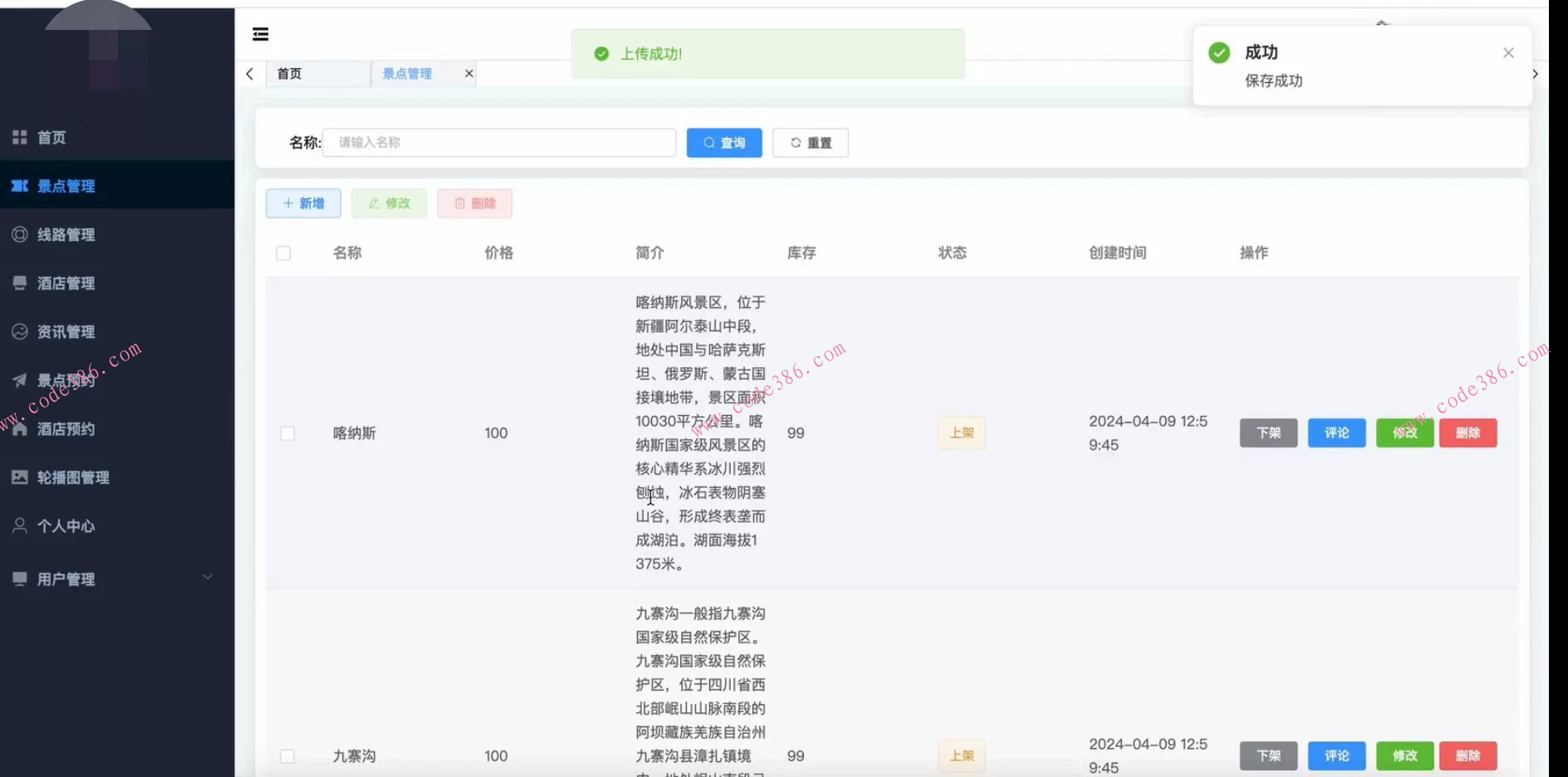This screenshot has height=777, width=1568.
Task: Click the name search input field
Action: [498, 142]
